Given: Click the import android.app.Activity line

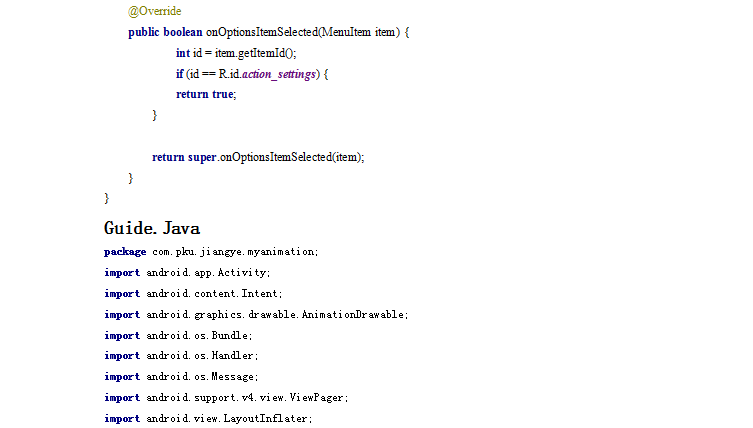Looking at the screenshot, I should (x=187, y=272).
